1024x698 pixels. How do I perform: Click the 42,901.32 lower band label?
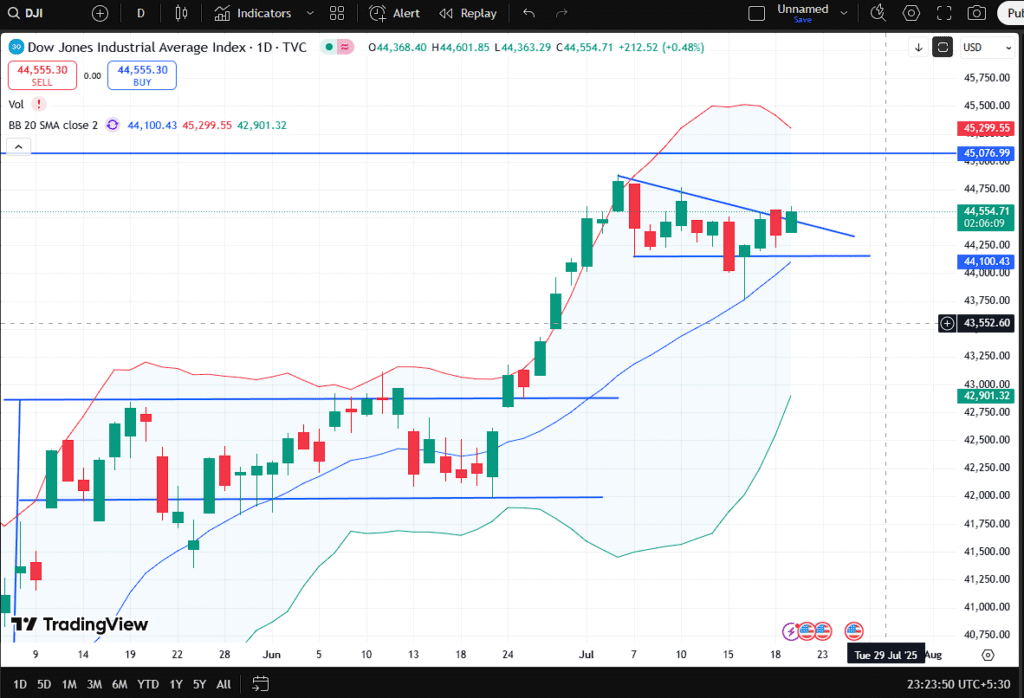pyautogui.click(x=985, y=396)
